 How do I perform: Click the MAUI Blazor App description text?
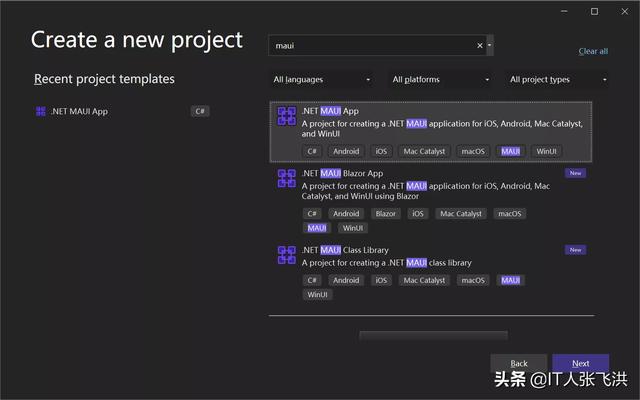tap(426, 191)
